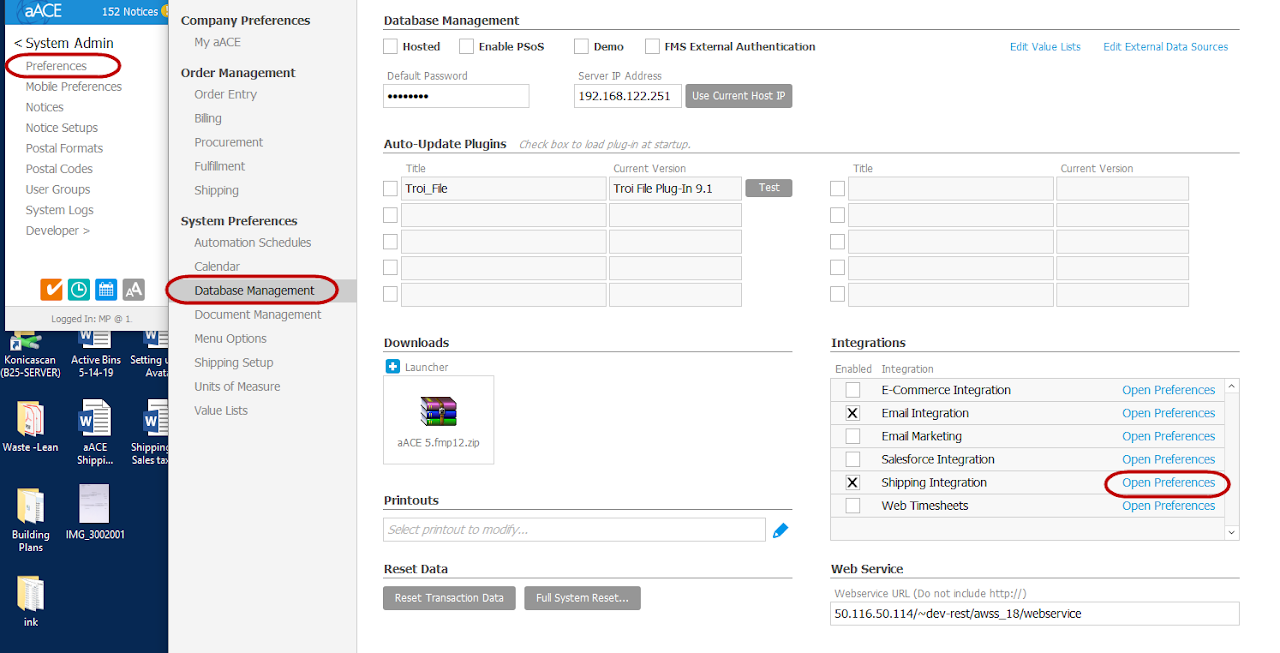Click Integrations list scroll up arrow
Screen dimensions: 1280x653
(1232, 385)
